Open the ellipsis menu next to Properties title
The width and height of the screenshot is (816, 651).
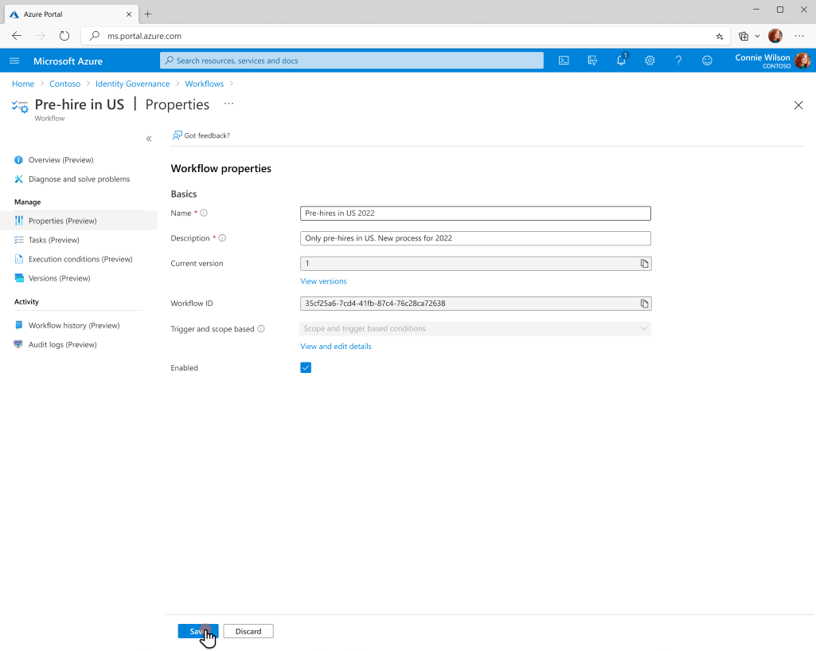click(229, 104)
